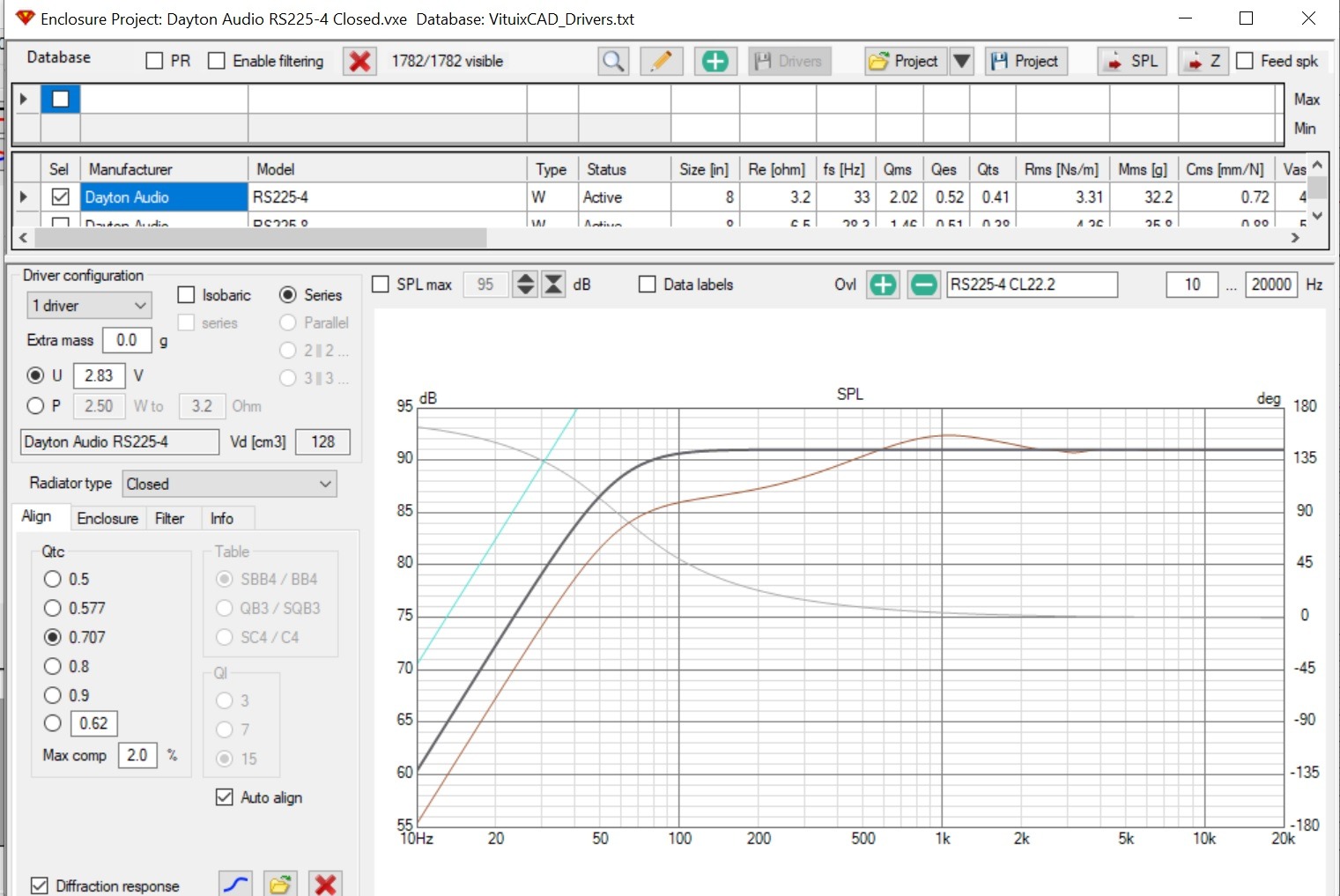The width and height of the screenshot is (1340, 896).
Task: Click the green plus add driver icon
Action: click(x=715, y=61)
